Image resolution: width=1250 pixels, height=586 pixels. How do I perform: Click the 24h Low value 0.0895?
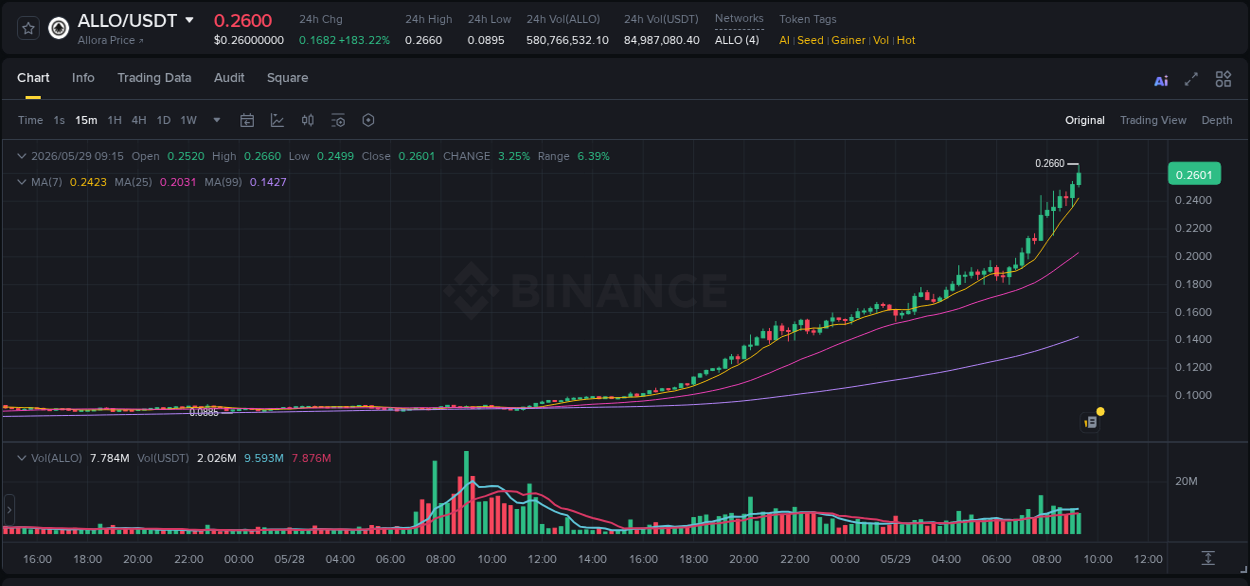click(x=486, y=40)
